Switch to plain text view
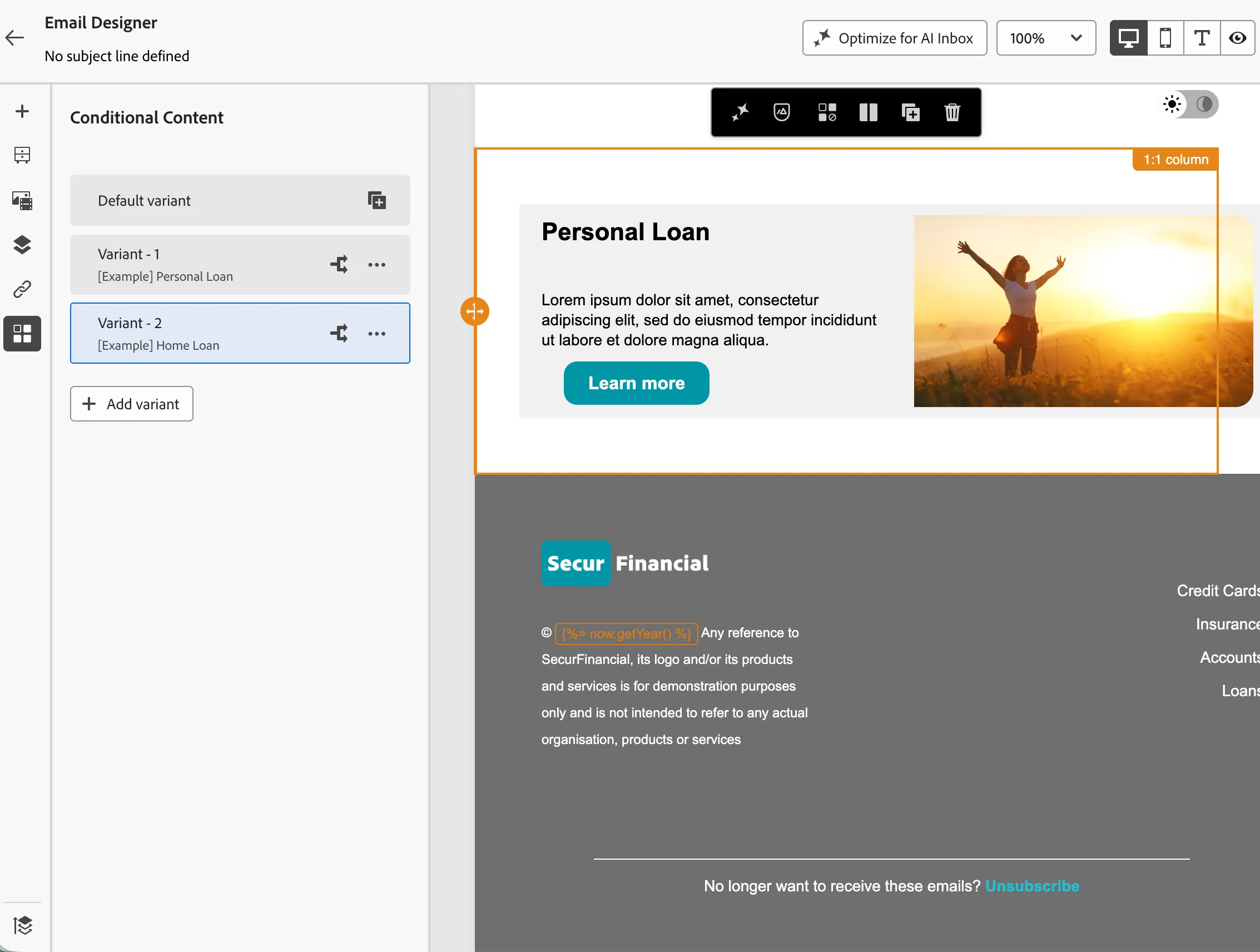The width and height of the screenshot is (1260, 952). pos(1202,38)
